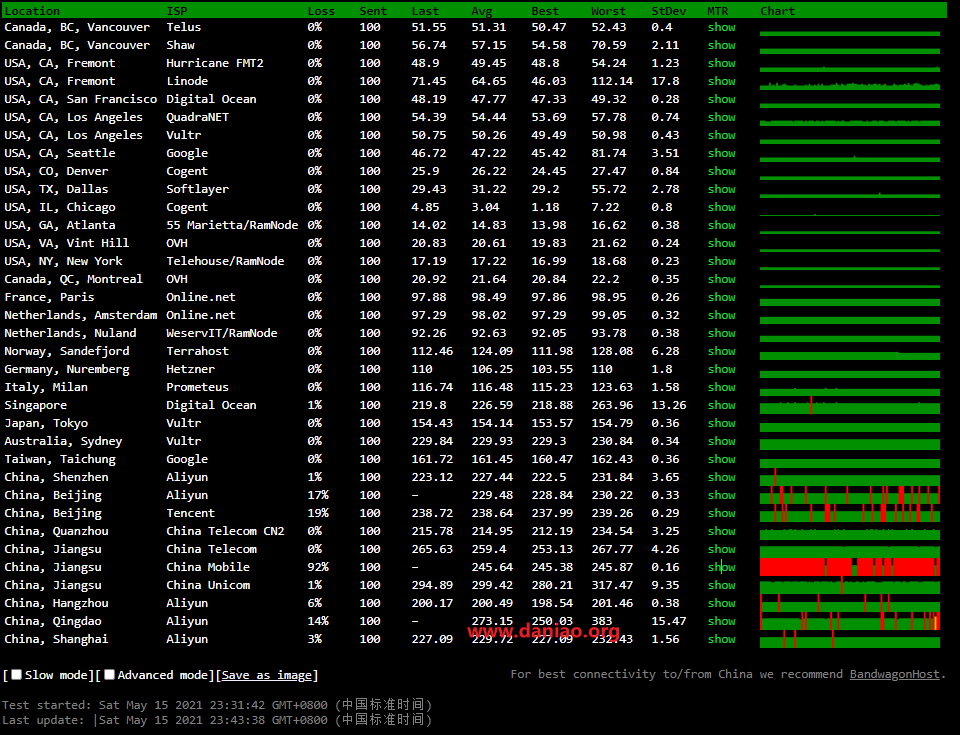
Task: Click the location text "Netherlands, Nuland"
Action: click(70, 333)
